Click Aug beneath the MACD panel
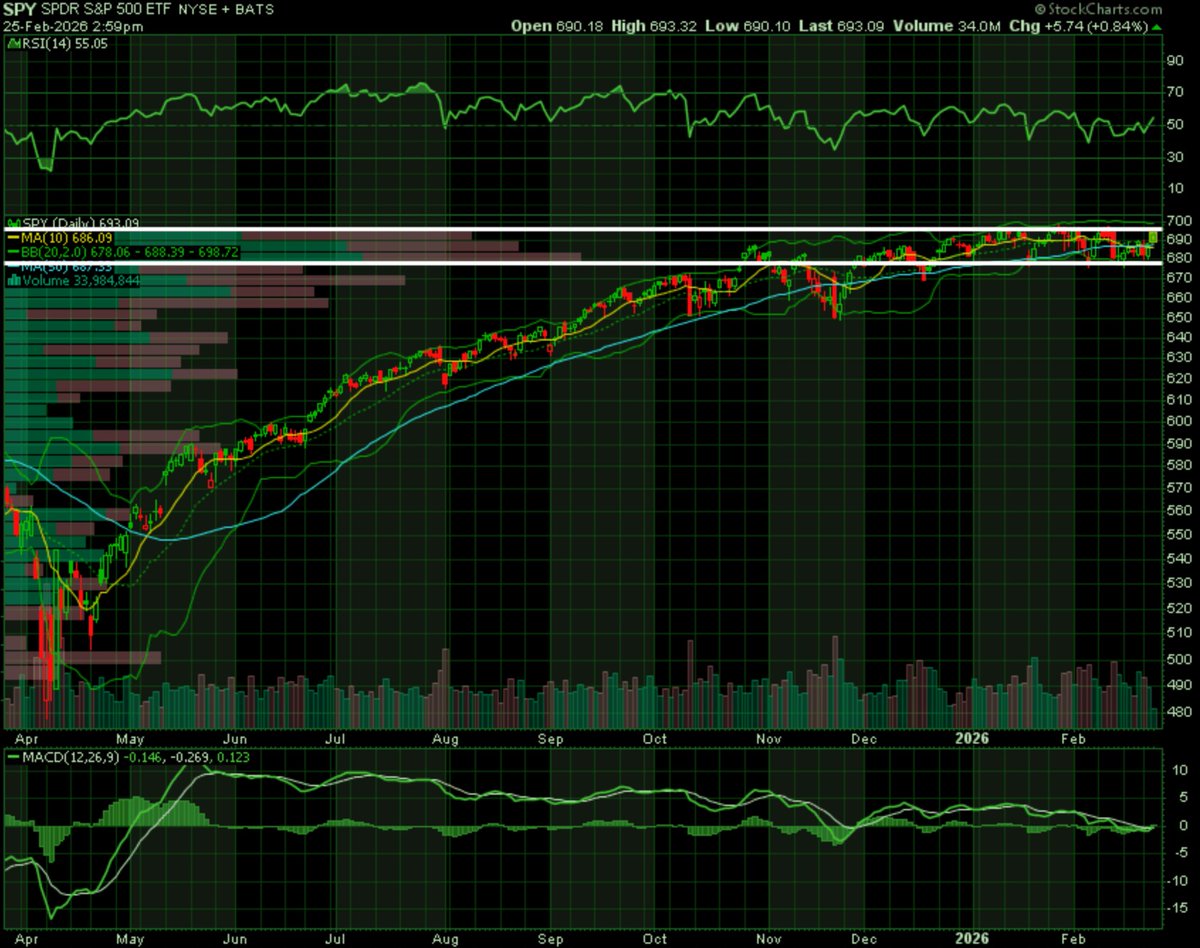1200x948 pixels. [x=446, y=939]
